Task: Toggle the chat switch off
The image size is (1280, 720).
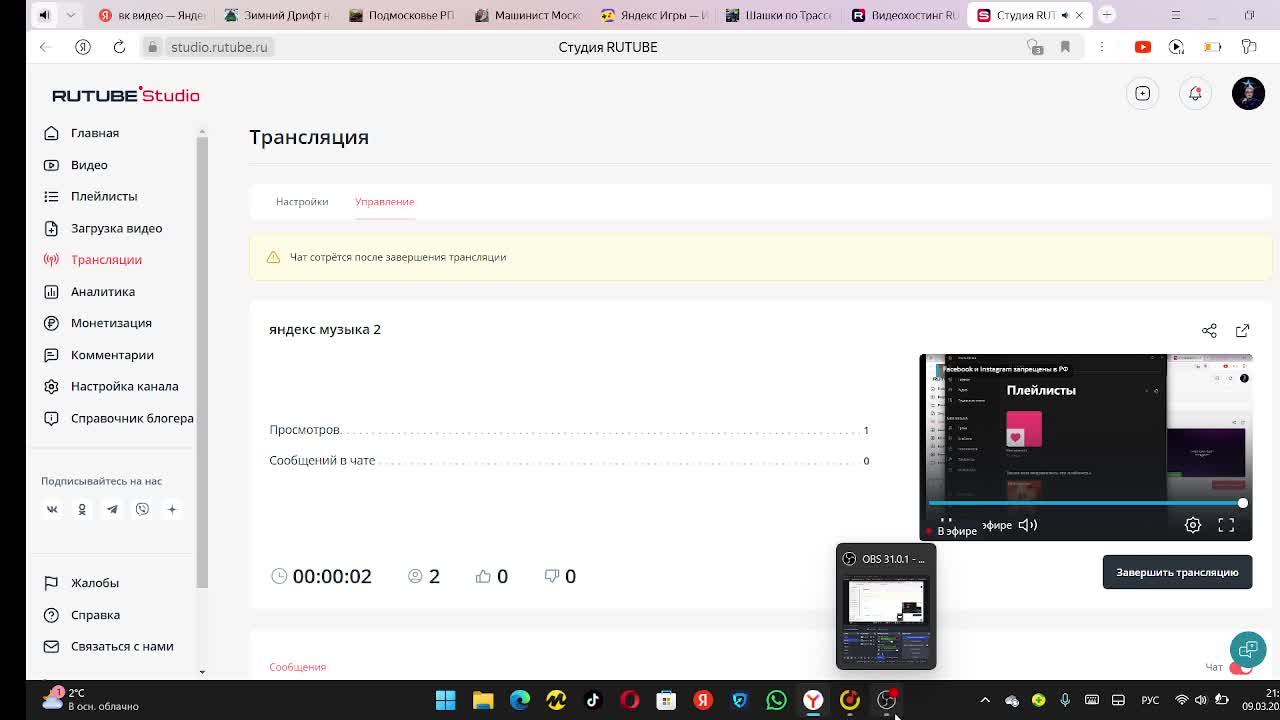Action: (1240, 667)
